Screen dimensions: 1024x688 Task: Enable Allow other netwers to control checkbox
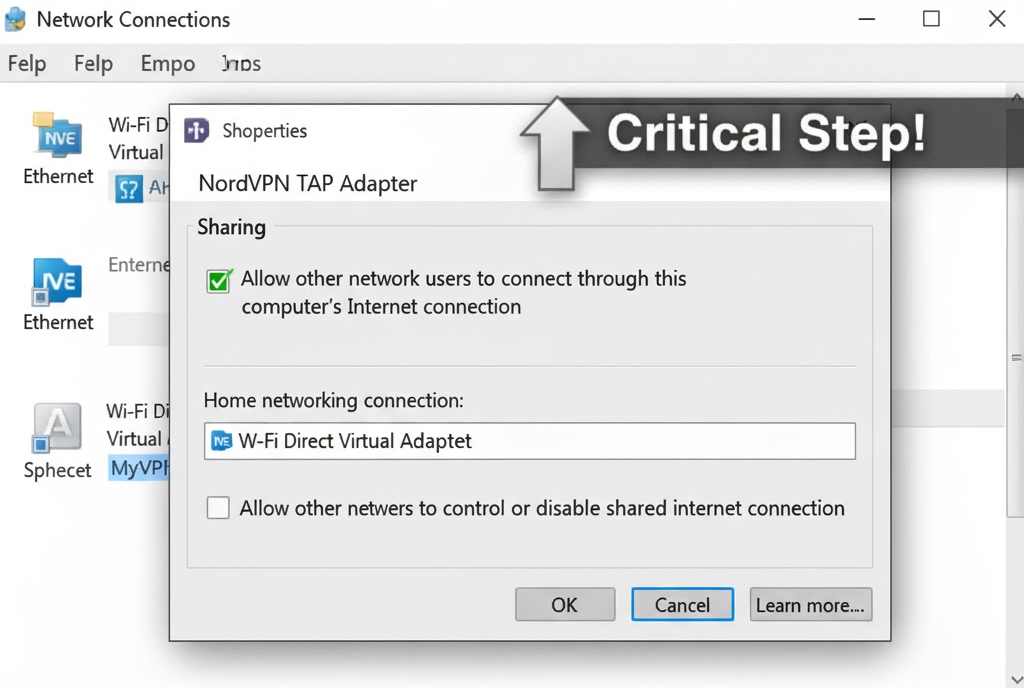(218, 508)
